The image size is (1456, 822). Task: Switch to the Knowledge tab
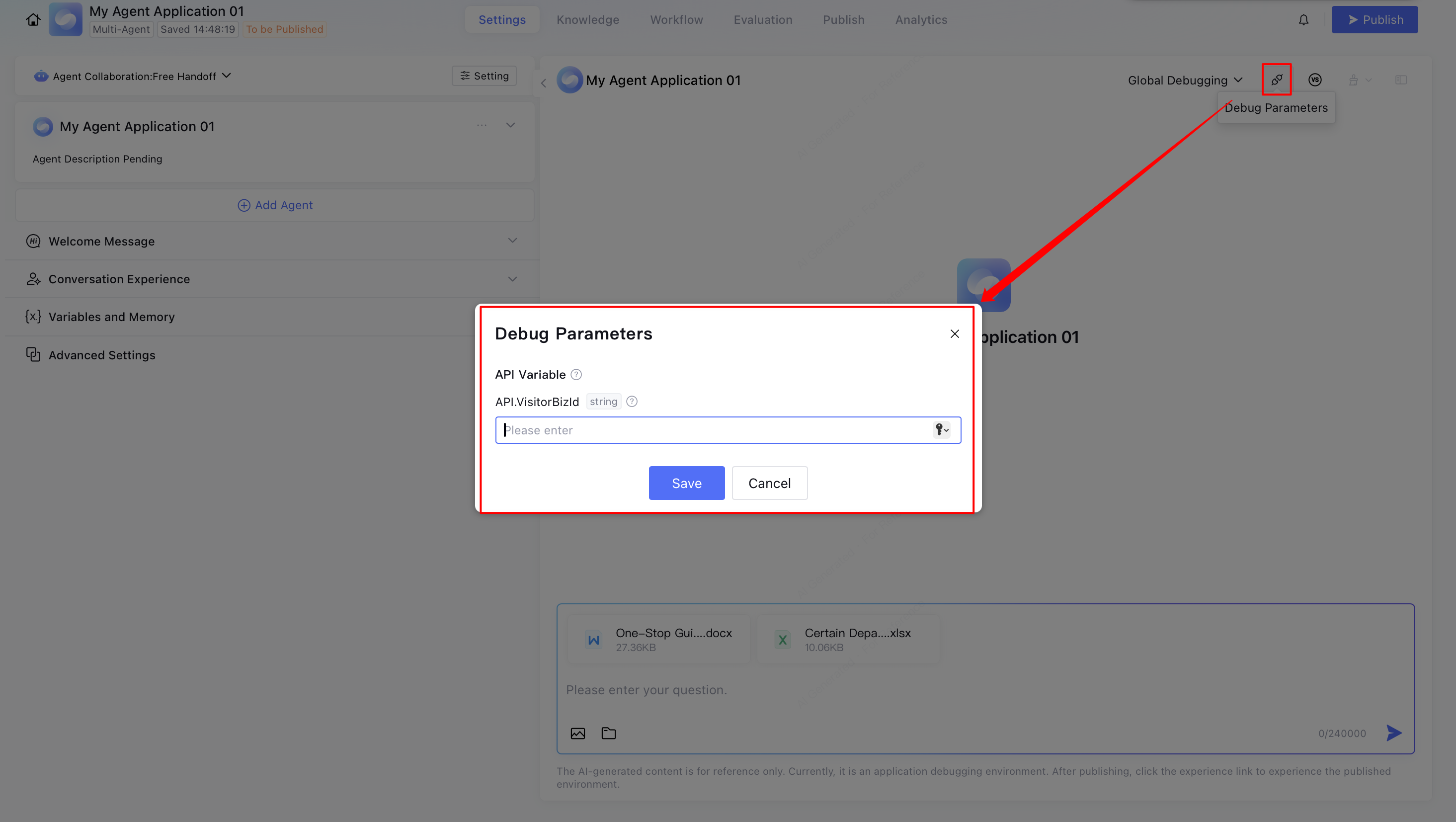588,20
